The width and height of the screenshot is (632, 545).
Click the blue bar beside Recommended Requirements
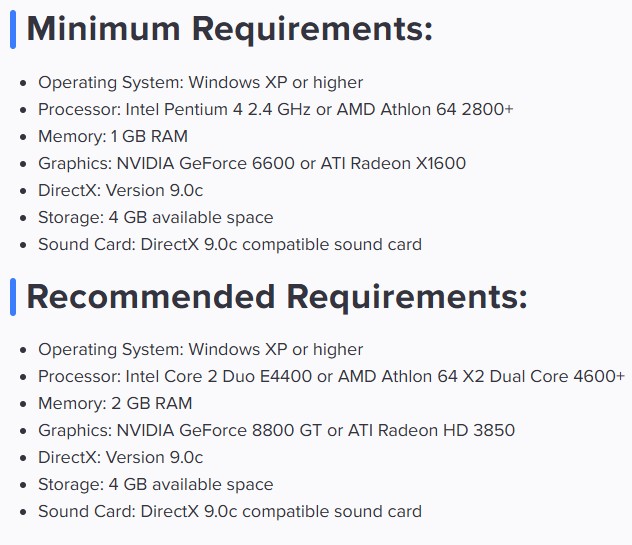point(13,297)
